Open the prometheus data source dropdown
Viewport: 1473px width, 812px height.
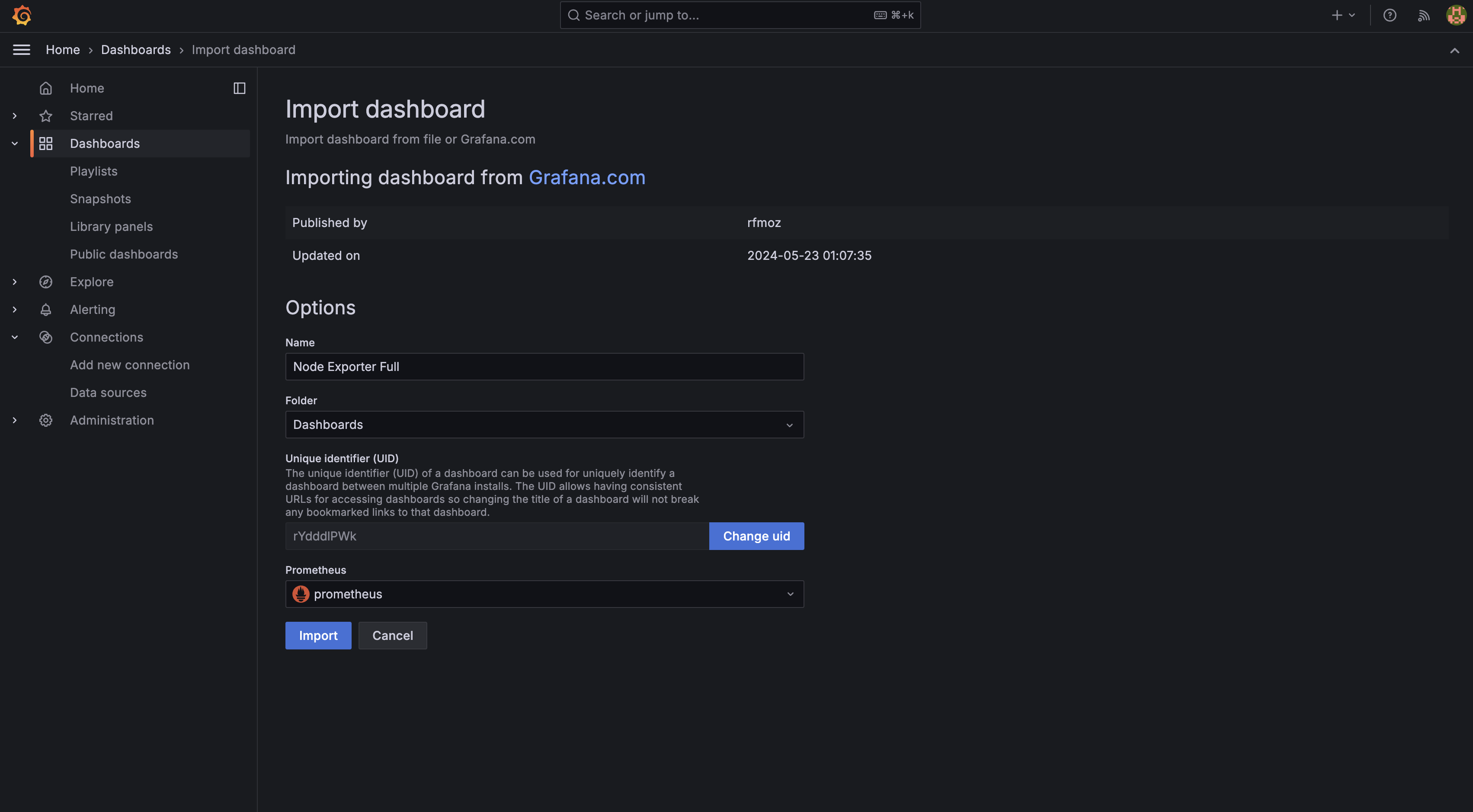point(544,594)
